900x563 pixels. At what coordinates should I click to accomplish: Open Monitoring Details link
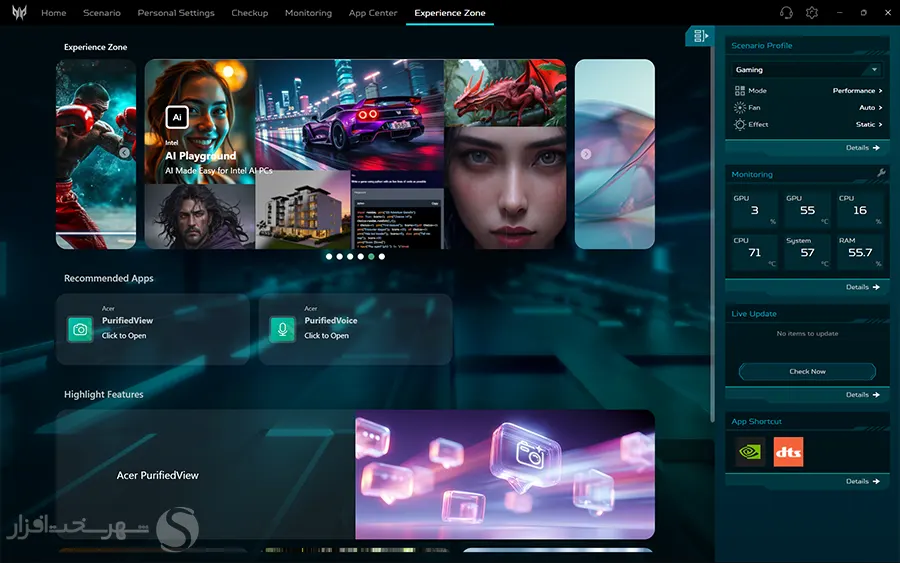point(863,287)
